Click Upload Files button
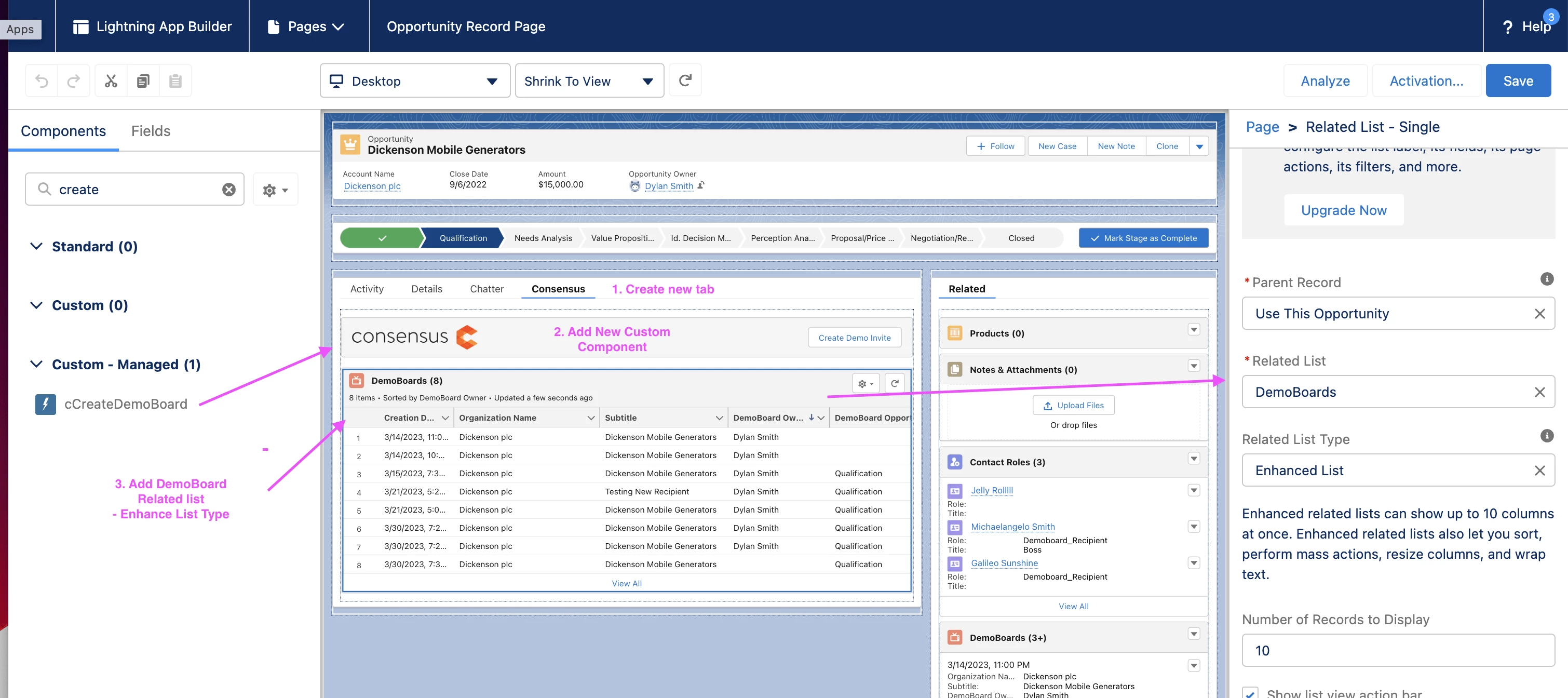1568x698 pixels. point(1073,406)
